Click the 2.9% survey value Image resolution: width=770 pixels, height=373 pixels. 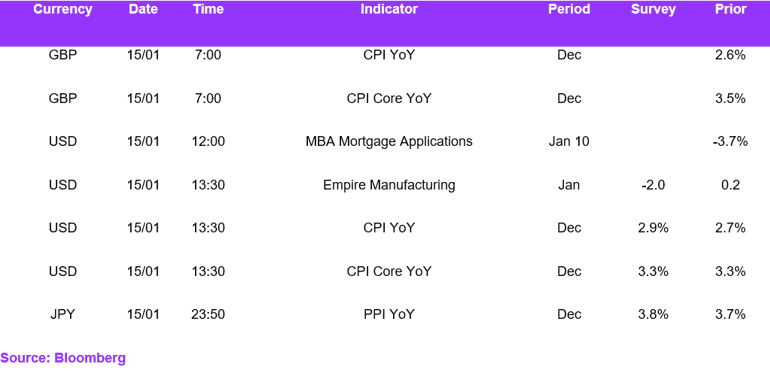pos(653,228)
